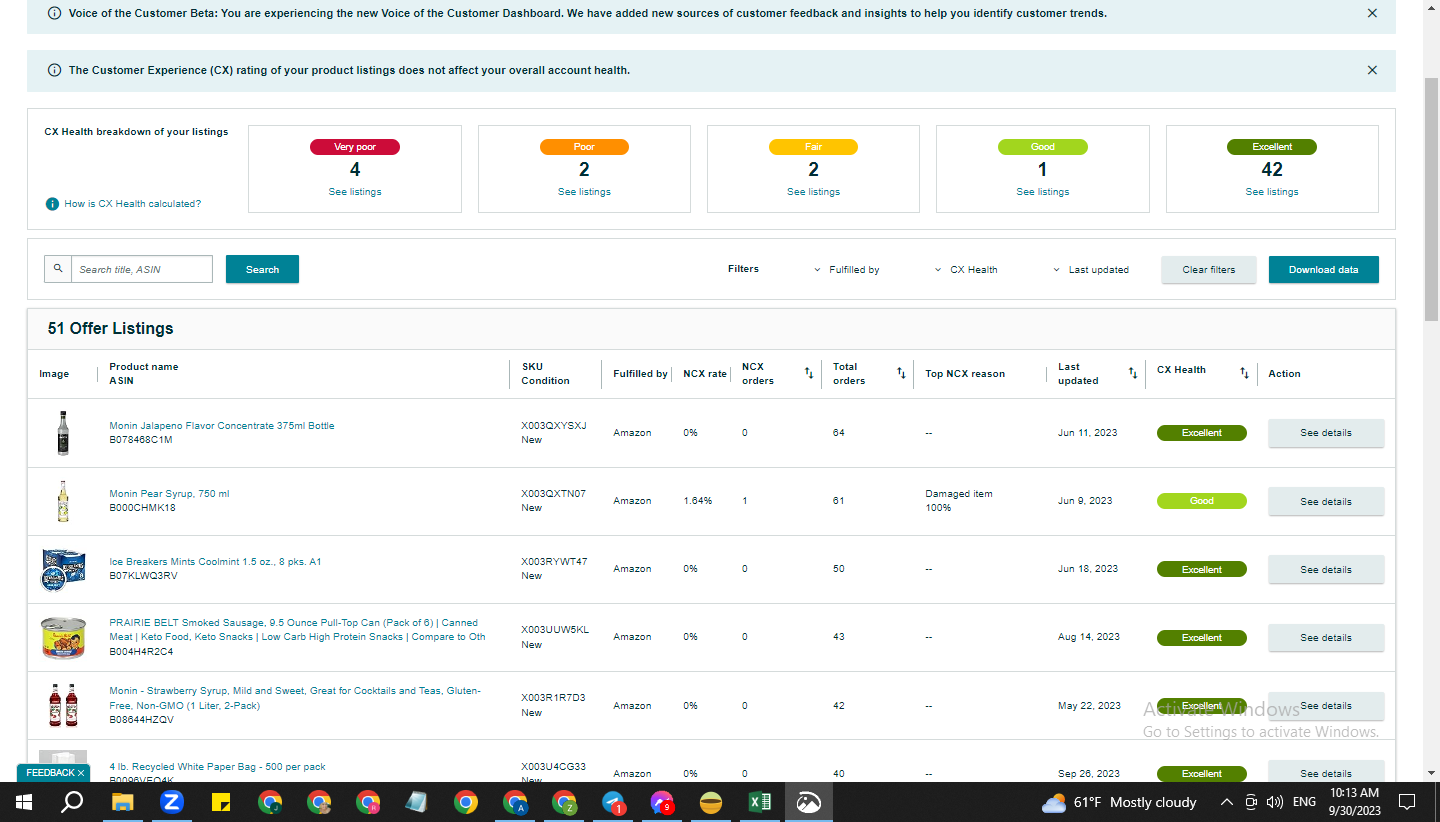See listings under Fair
This screenshot has width=1440, height=822.
(x=813, y=192)
